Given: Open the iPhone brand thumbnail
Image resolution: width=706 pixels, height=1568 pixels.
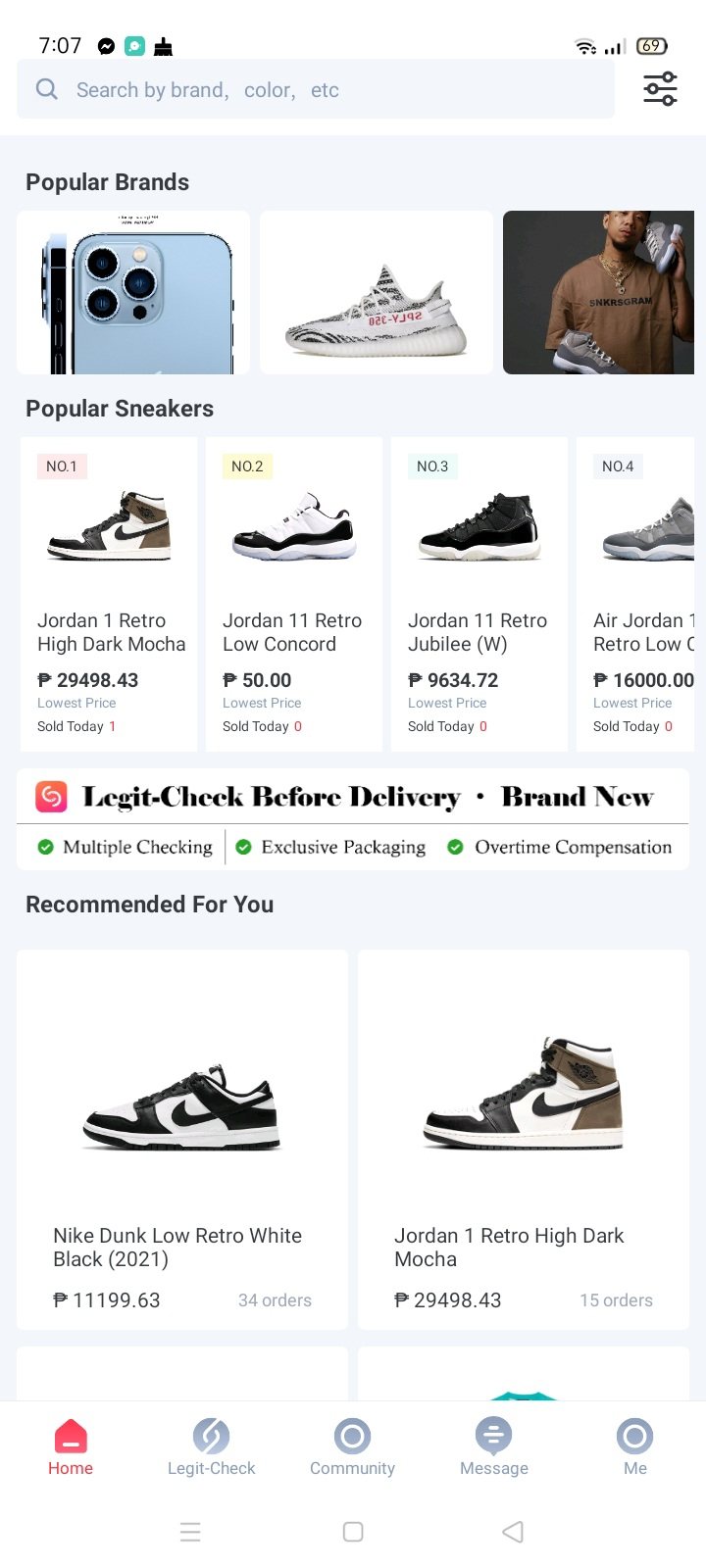Looking at the screenshot, I should pyautogui.click(x=133, y=292).
